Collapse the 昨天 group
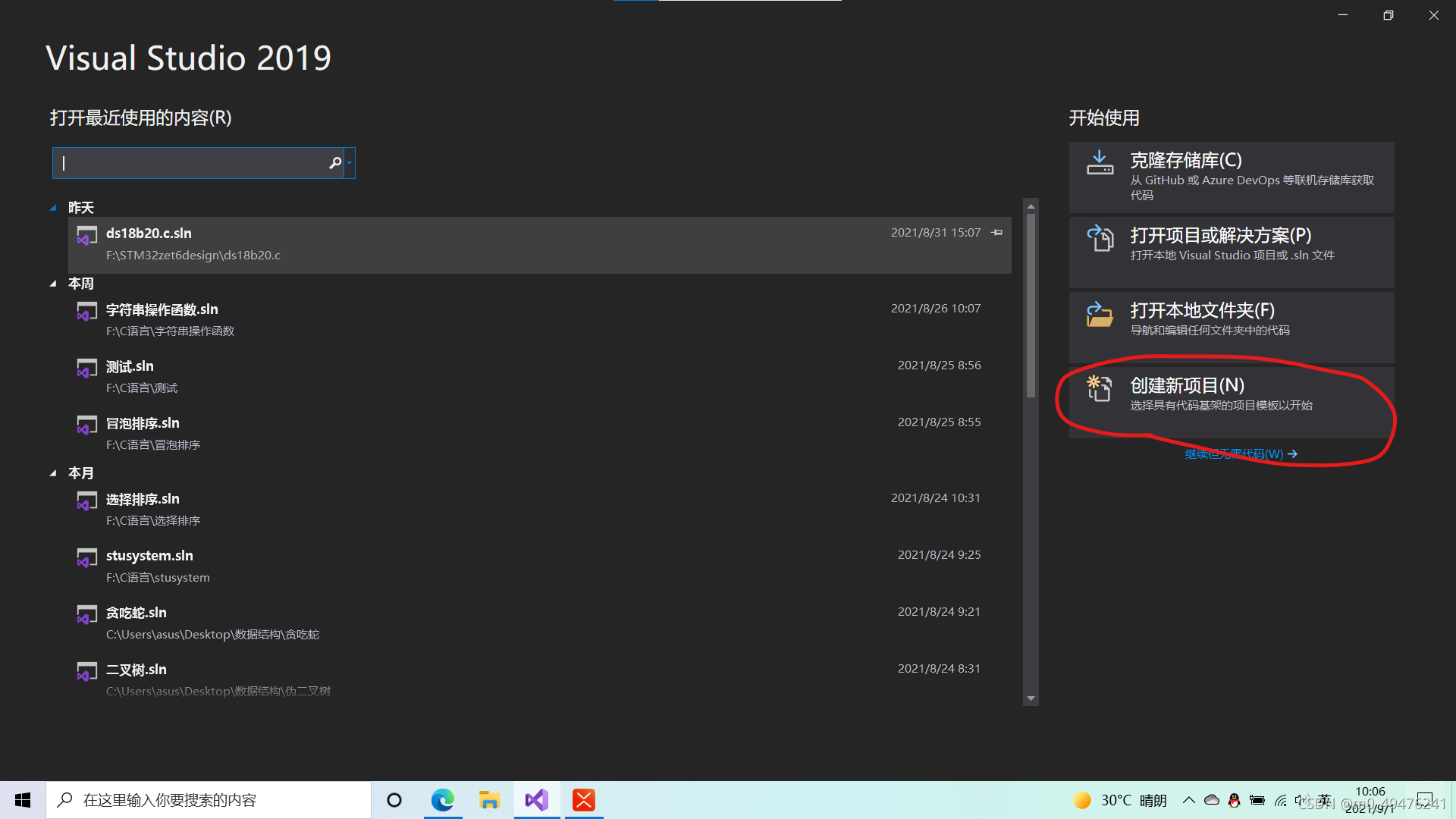The image size is (1456, 819). click(53, 208)
